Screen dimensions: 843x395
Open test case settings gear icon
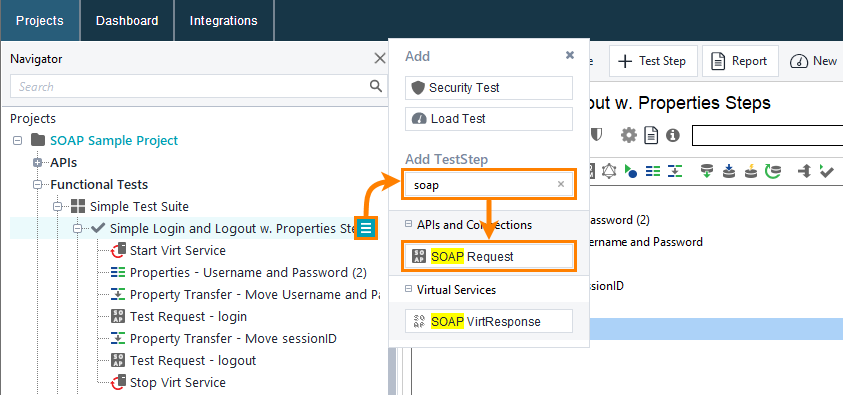tap(628, 135)
